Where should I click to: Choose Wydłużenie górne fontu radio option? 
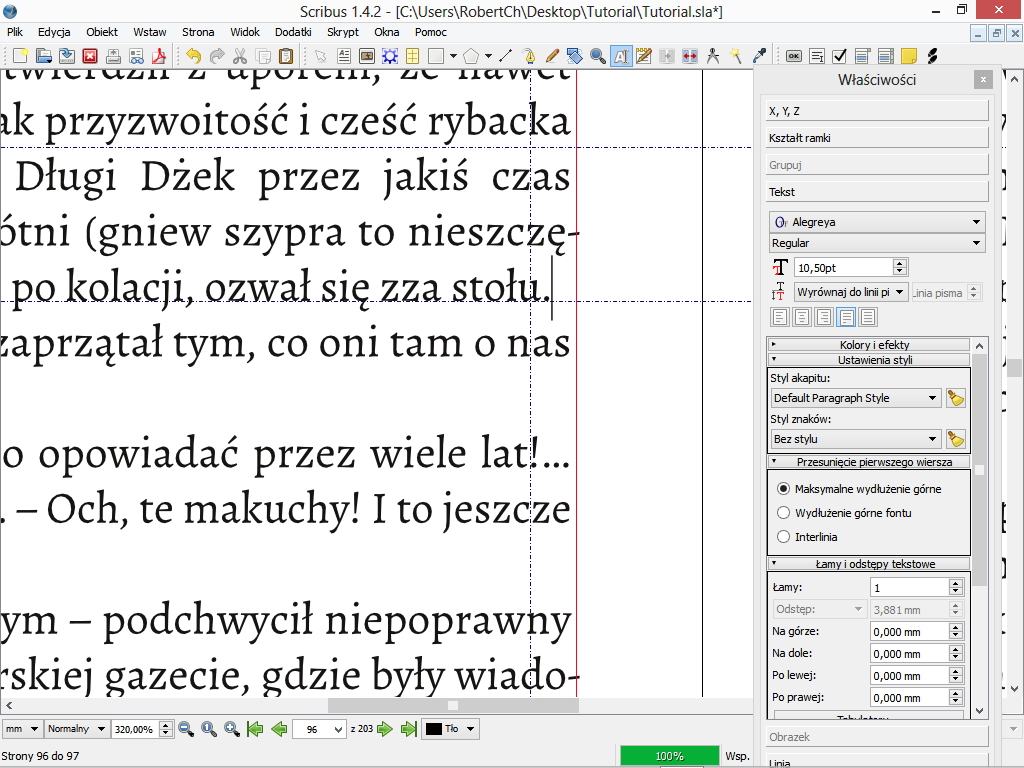click(x=784, y=513)
